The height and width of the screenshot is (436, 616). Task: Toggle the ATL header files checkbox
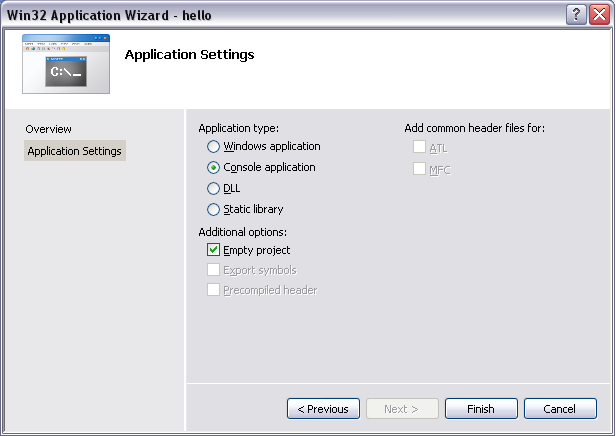[419, 148]
